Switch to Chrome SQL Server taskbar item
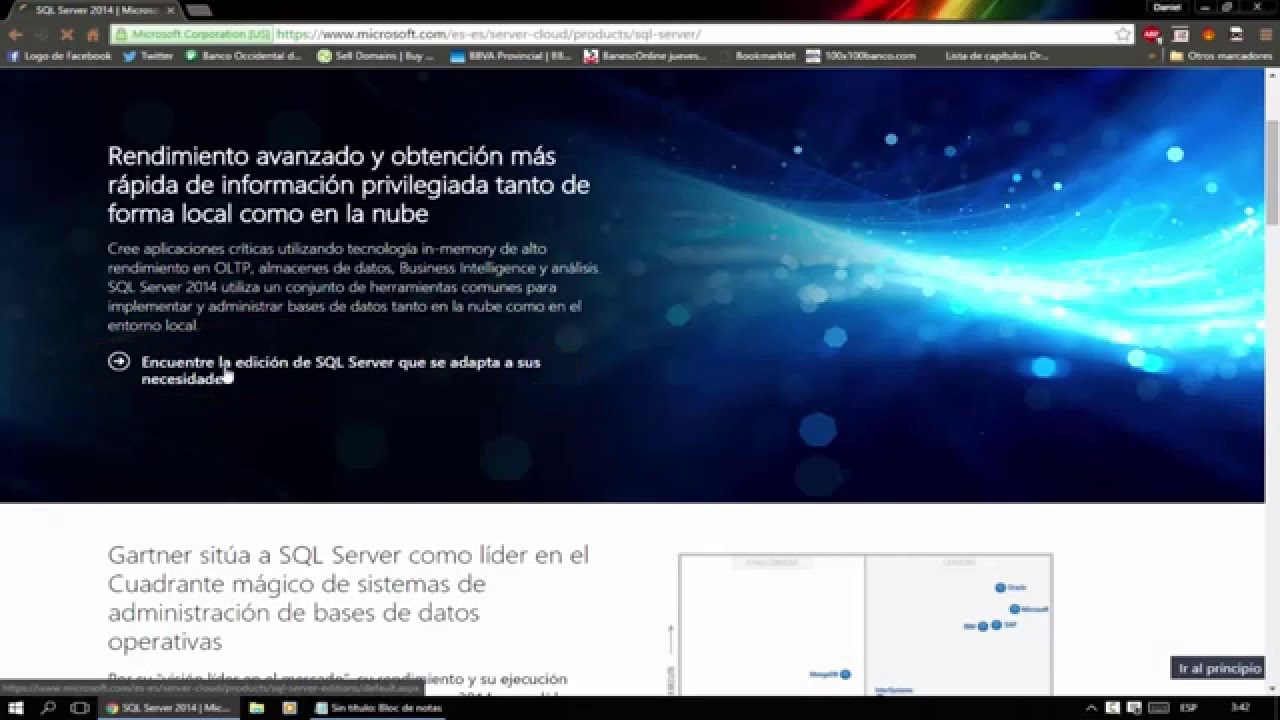This screenshot has width=1280, height=720. (169, 708)
